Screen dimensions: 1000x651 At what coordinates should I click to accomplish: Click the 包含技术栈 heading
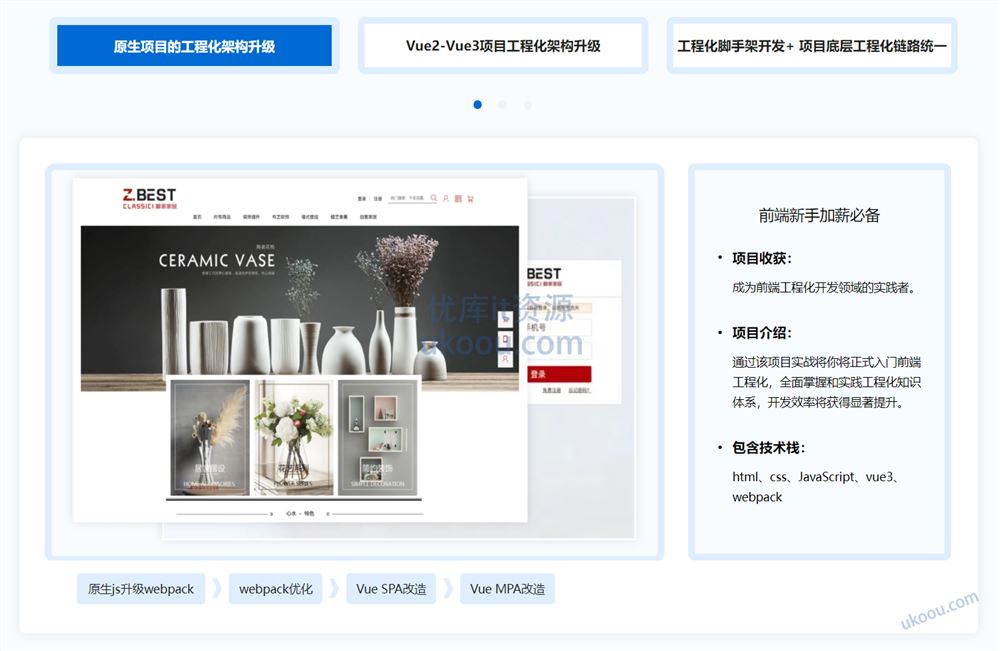[768, 448]
